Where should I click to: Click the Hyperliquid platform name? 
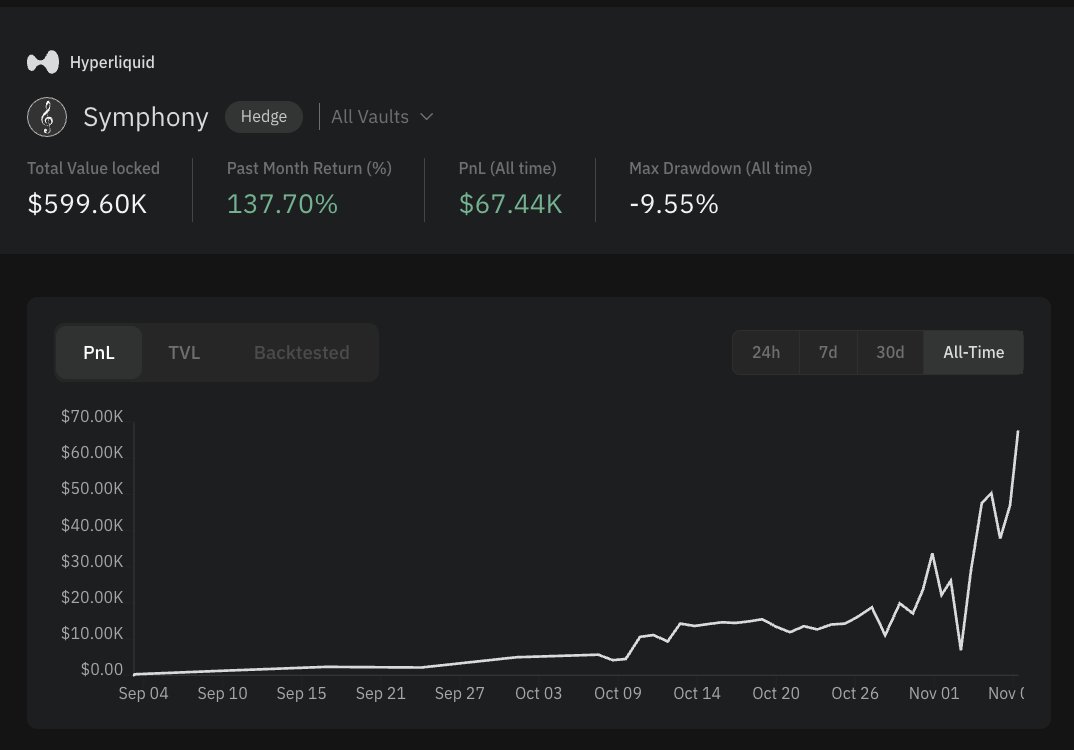(x=112, y=63)
